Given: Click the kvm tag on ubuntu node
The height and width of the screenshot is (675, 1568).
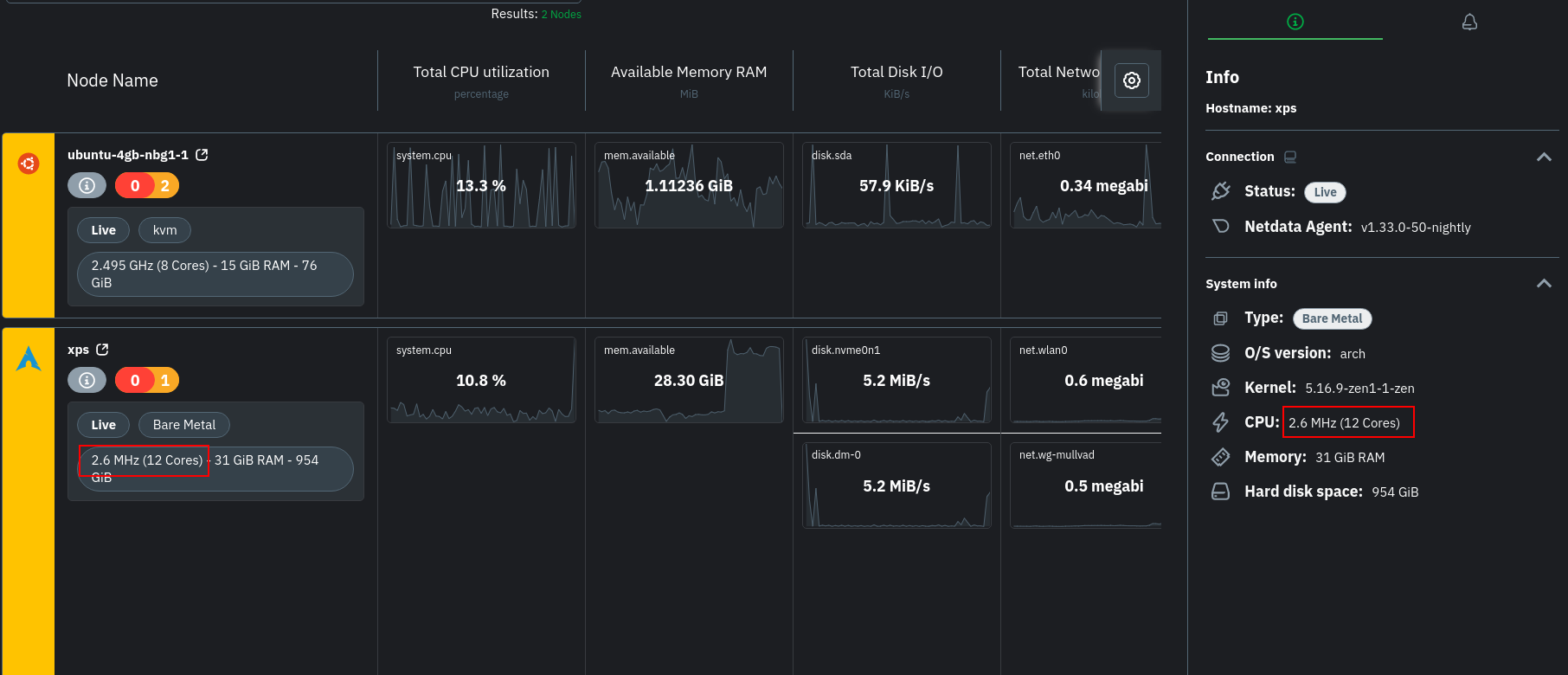Looking at the screenshot, I should (164, 230).
